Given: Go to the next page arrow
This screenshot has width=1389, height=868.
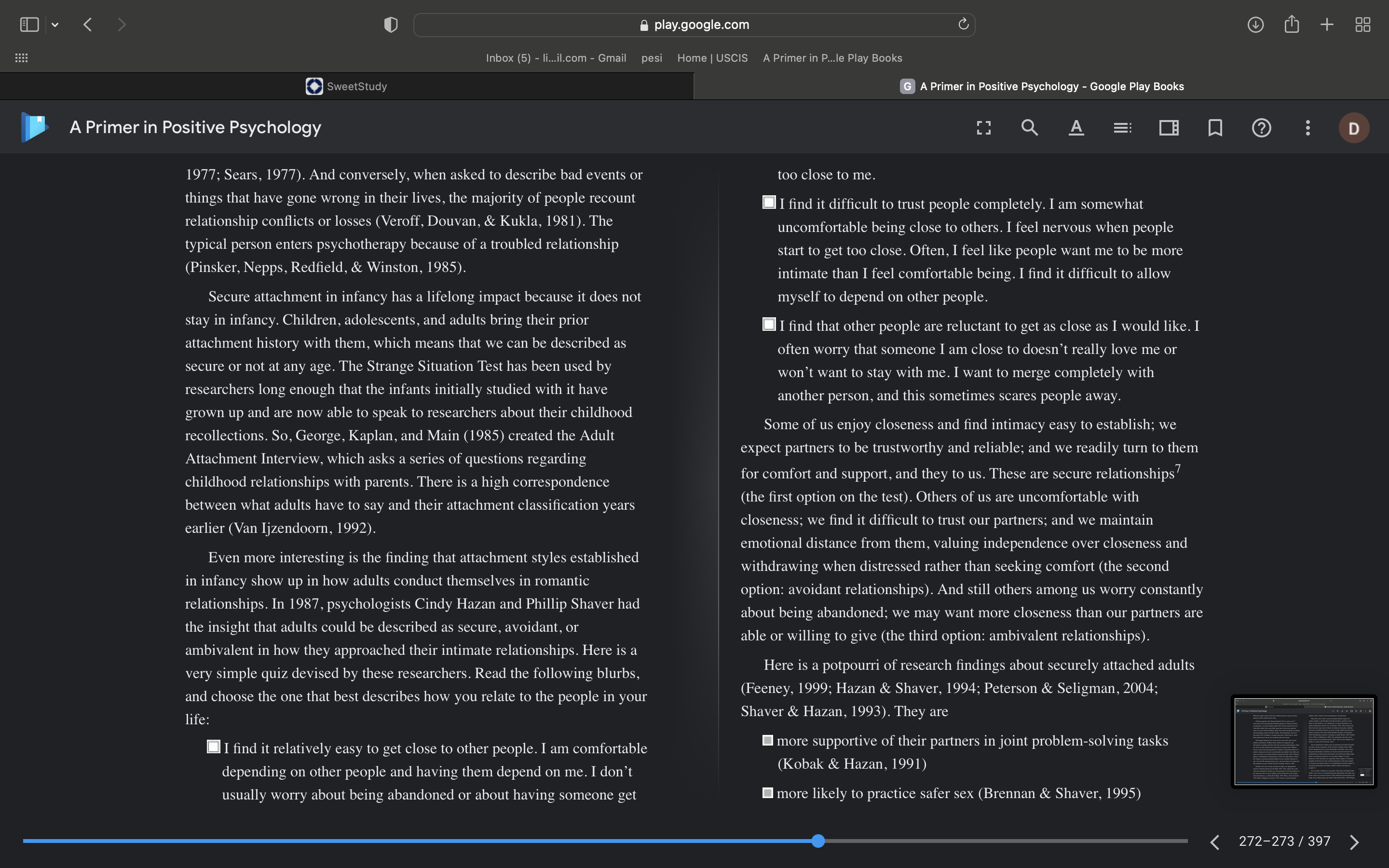Looking at the screenshot, I should pyautogui.click(x=1355, y=841).
